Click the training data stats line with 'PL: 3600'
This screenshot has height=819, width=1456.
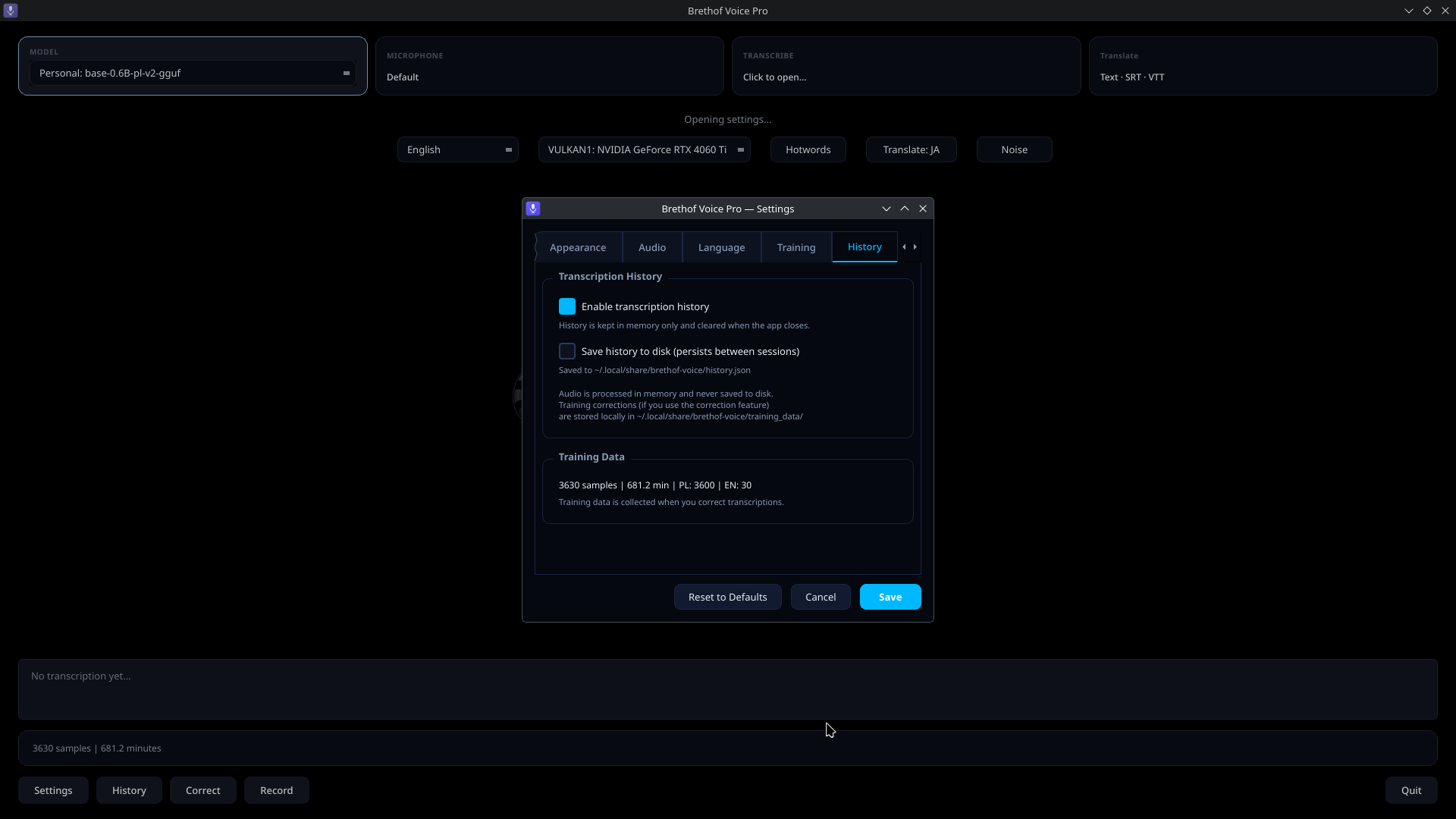(655, 485)
